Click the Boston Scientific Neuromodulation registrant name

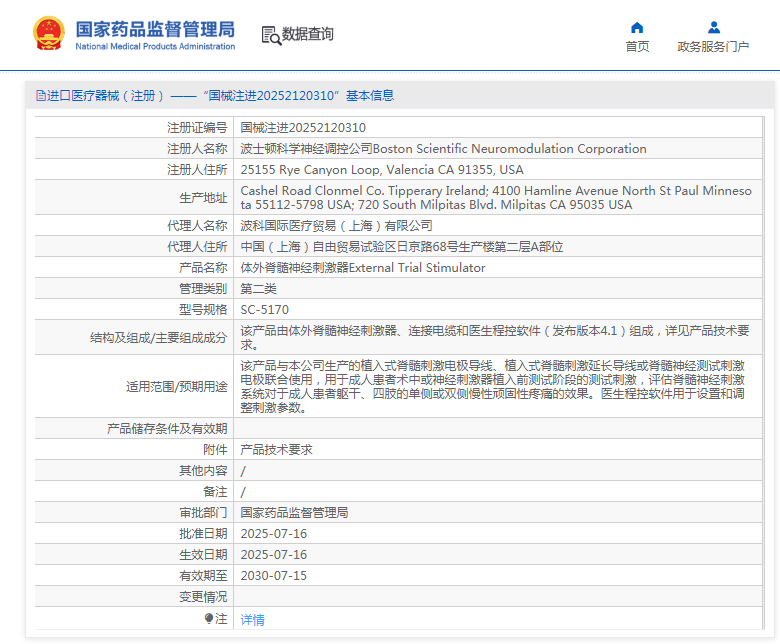pyautogui.click(x=443, y=149)
